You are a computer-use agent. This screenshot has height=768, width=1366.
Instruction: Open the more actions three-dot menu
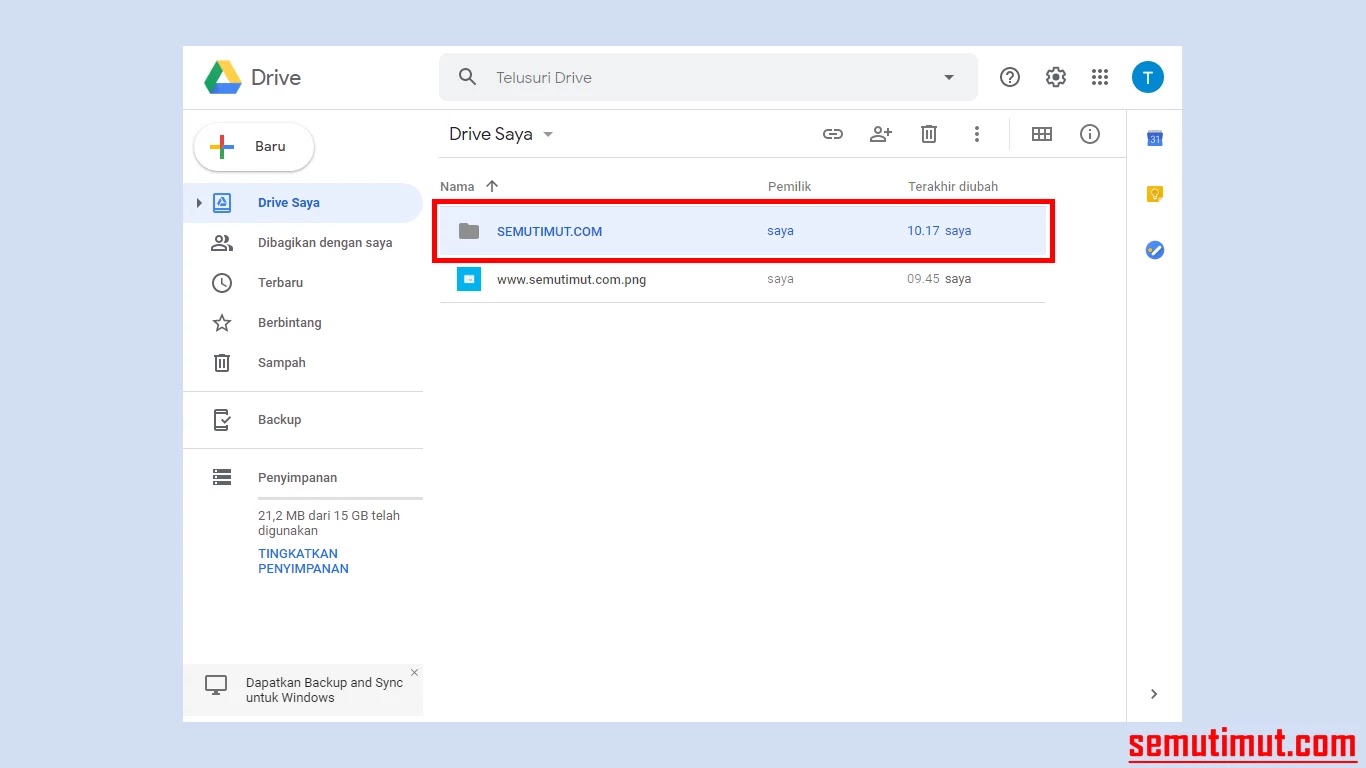click(977, 134)
